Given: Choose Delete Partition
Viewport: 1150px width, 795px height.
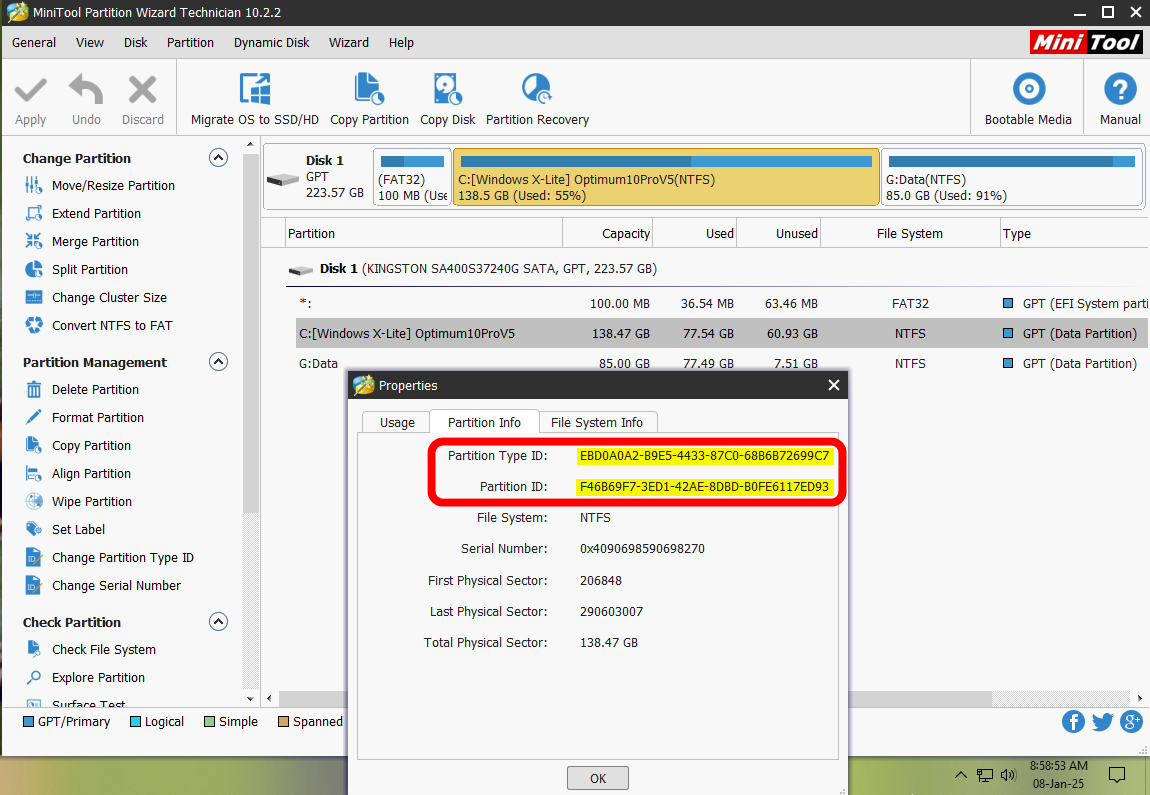Looking at the screenshot, I should point(95,389).
